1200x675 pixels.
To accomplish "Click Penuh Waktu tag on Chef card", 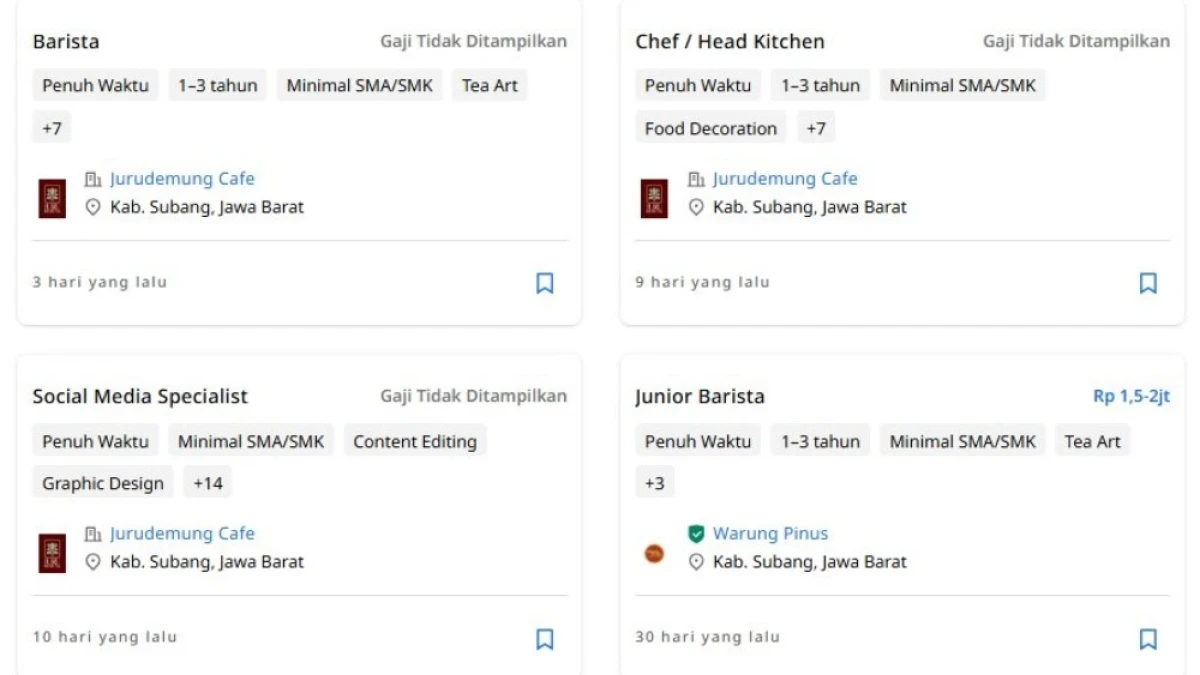I will point(698,85).
